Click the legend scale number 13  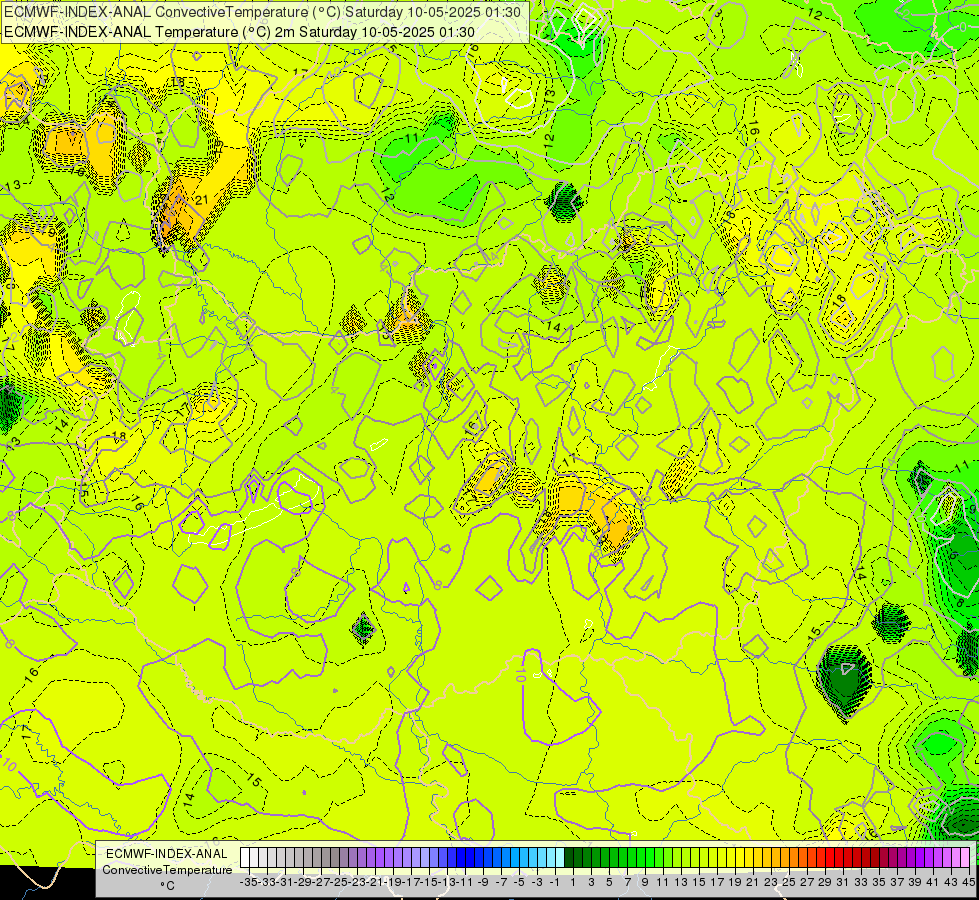point(681,882)
